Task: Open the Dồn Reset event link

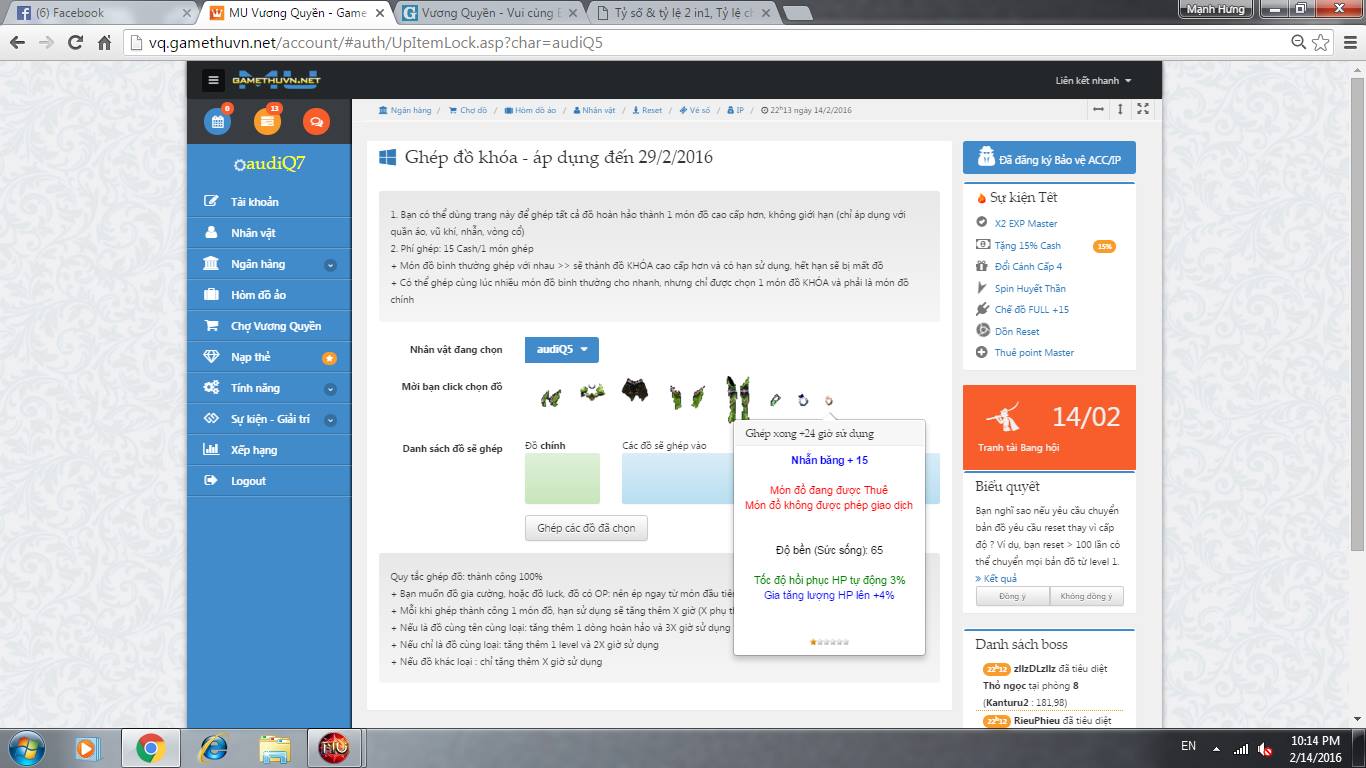Action: tap(1017, 332)
